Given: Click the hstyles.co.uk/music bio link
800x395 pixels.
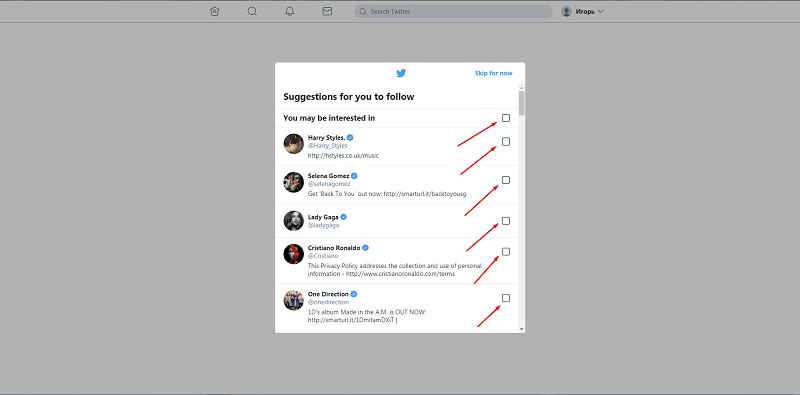Looking at the screenshot, I should [343, 156].
